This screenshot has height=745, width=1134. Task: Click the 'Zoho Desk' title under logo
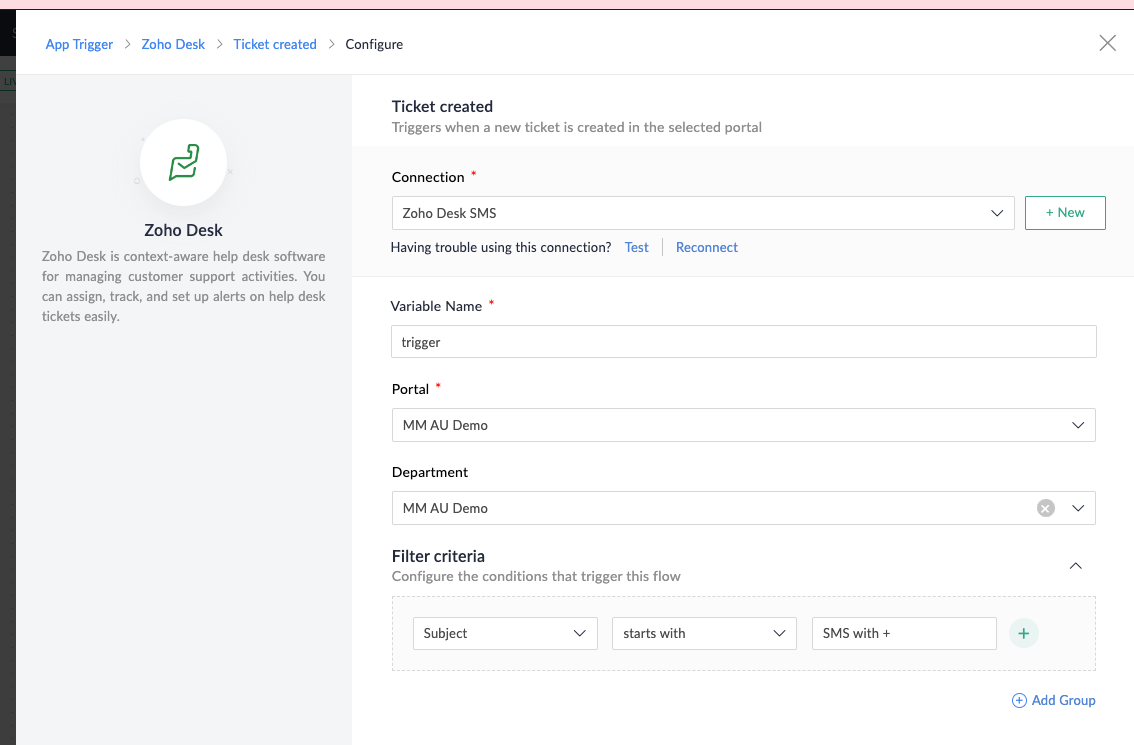183,230
